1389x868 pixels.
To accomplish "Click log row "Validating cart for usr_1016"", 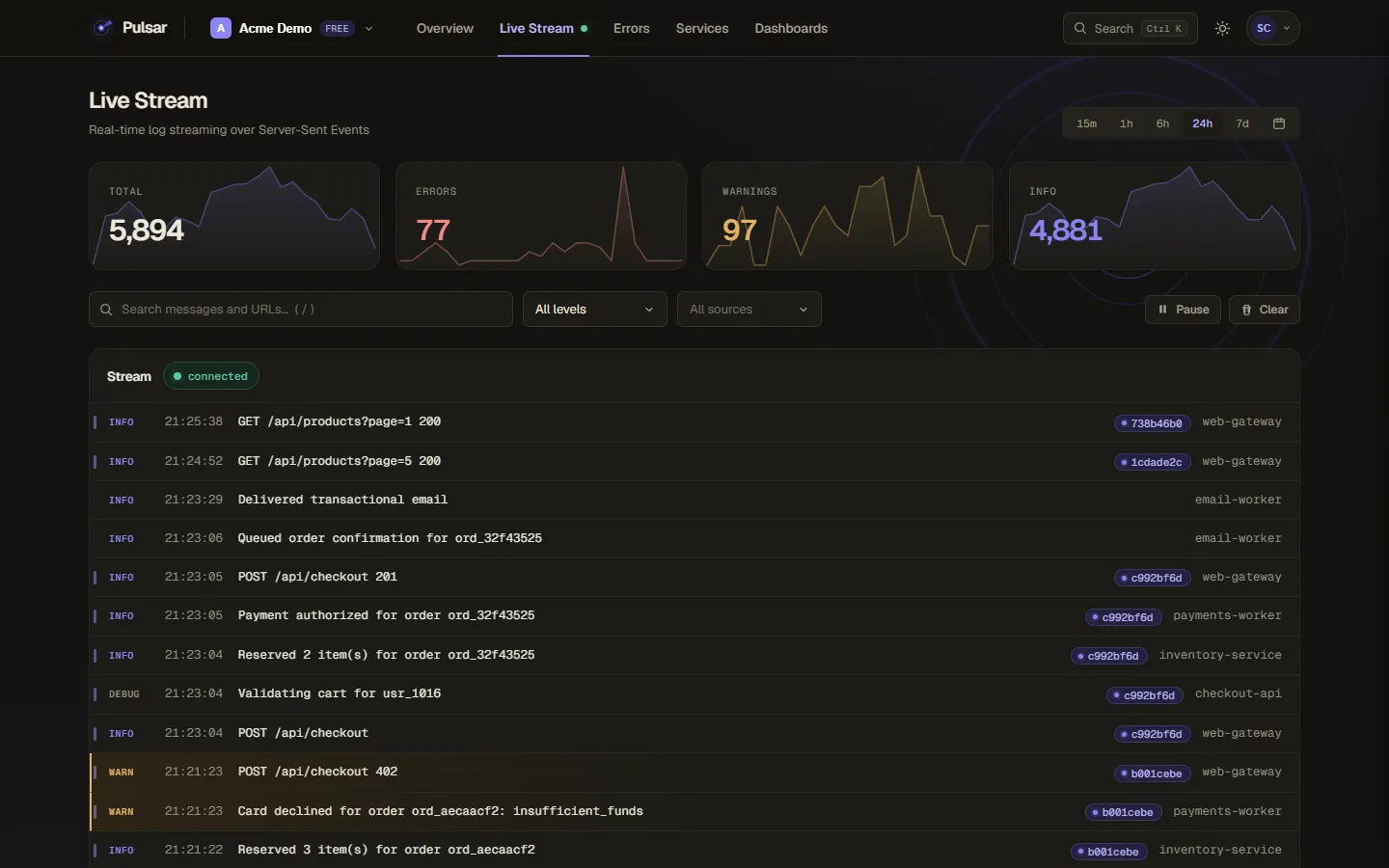I will coord(694,694).
